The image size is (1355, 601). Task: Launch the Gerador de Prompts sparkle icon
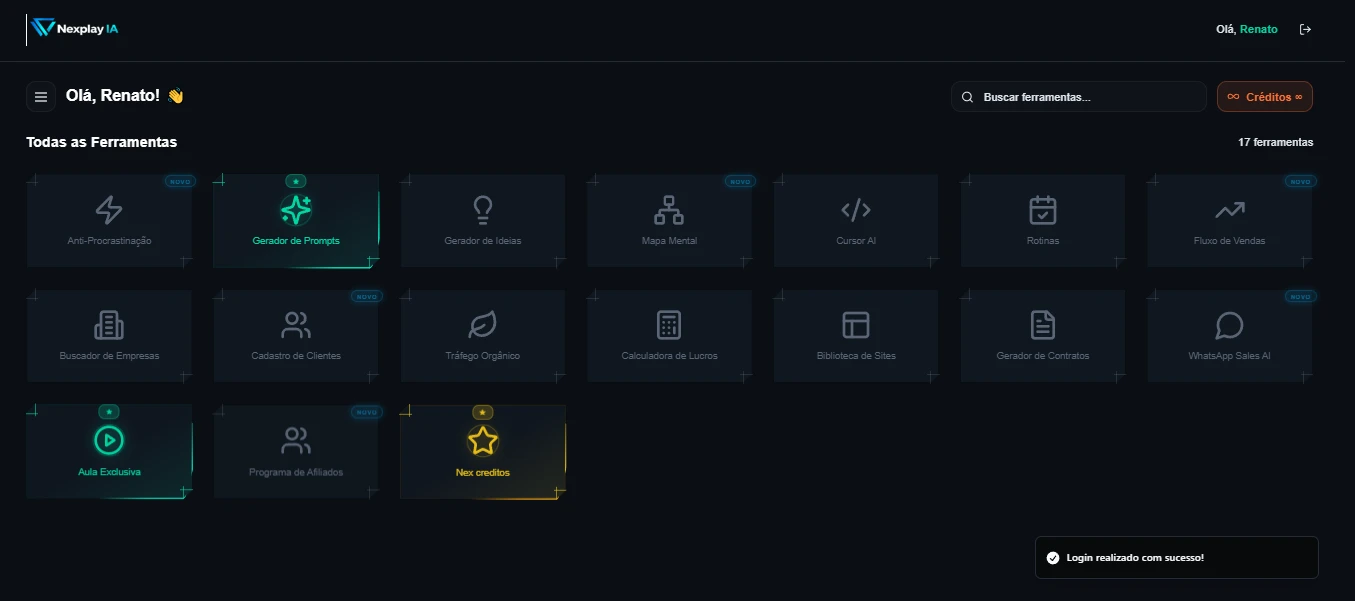pos(296,210)
